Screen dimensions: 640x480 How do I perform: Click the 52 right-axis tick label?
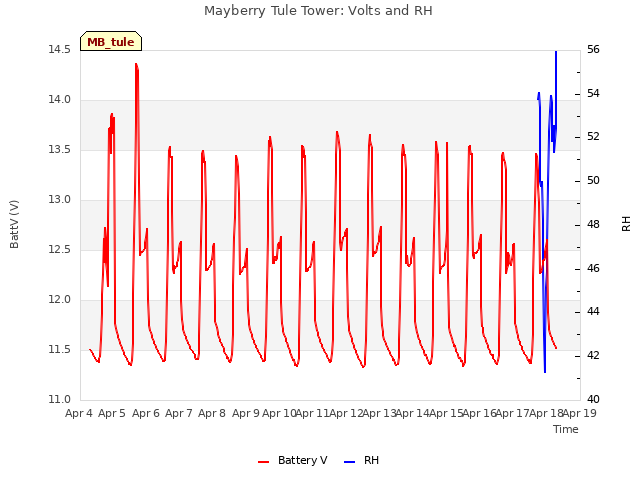[x=593, y=137]
